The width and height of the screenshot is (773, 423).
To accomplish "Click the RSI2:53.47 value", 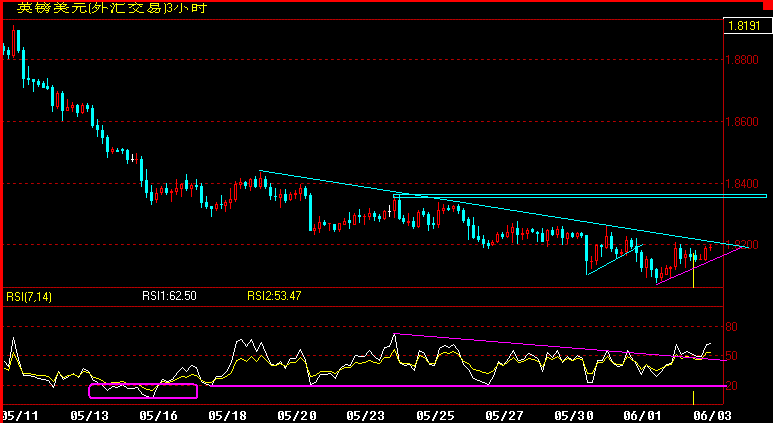I will (274, 296).
